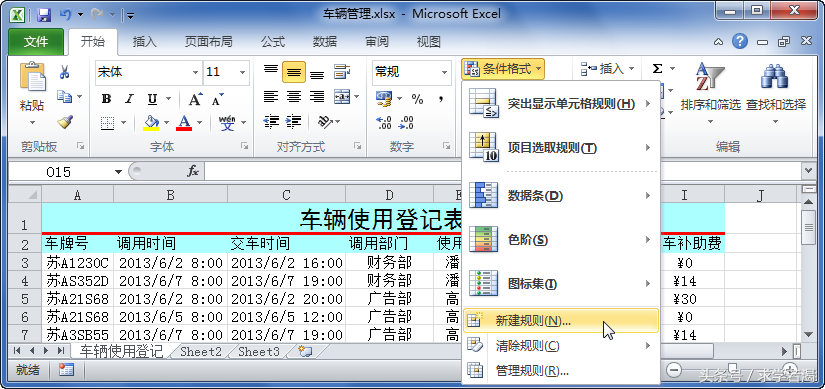Screen dimensions: 825x389
Task: Apply the red font color
Action: 184,123
